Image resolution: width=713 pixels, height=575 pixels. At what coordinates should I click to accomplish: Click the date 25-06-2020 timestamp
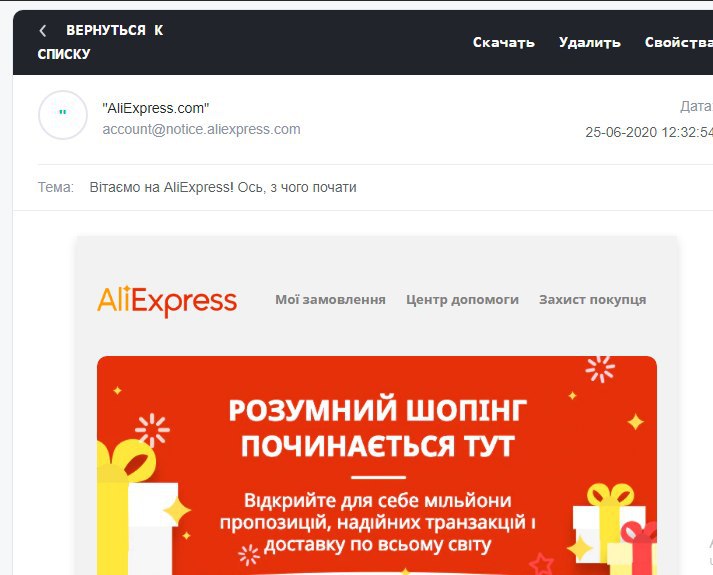click(x=649, y=132)
